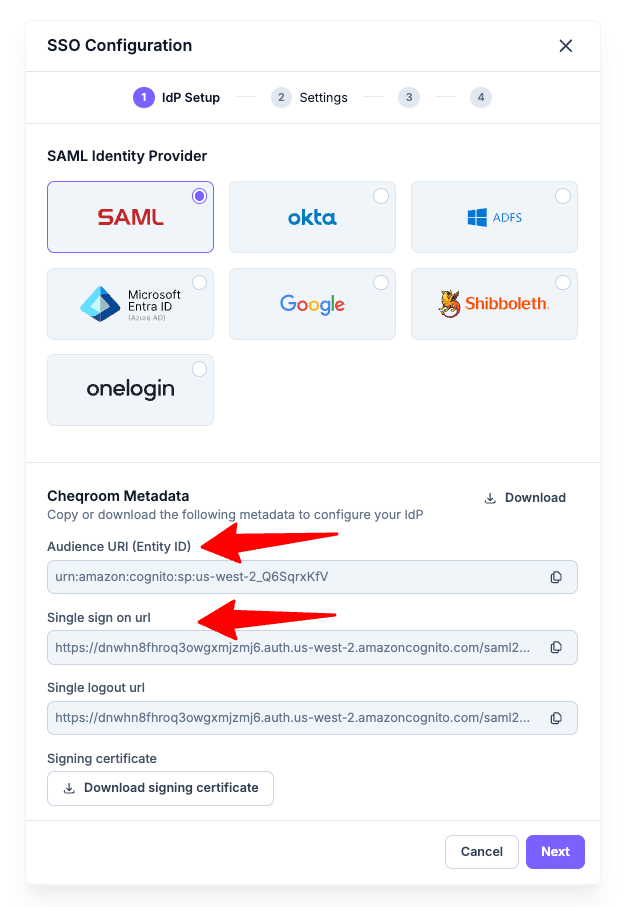The height and width of the screenshot is (907, 623).
Task: Select the onelogin radio button
Action: click(x=200, y=369)
